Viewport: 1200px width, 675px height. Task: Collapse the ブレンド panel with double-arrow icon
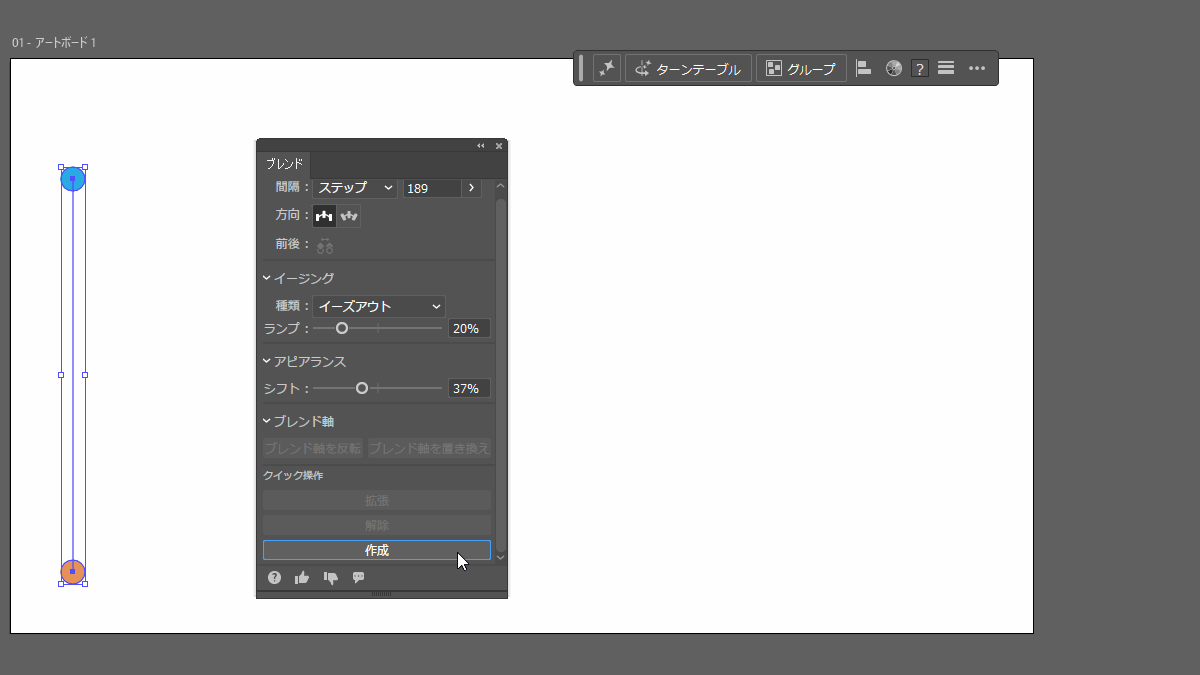[x=481, y=145]
